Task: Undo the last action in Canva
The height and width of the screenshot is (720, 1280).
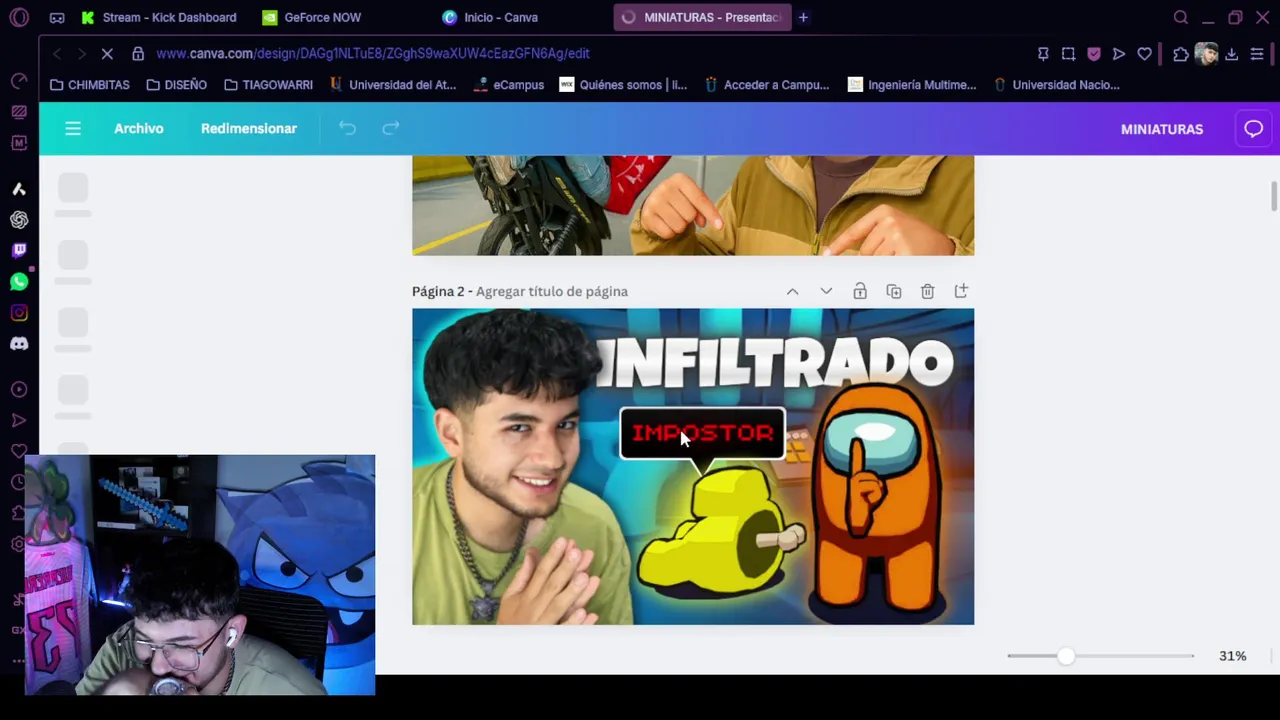Action: (347, 128)
